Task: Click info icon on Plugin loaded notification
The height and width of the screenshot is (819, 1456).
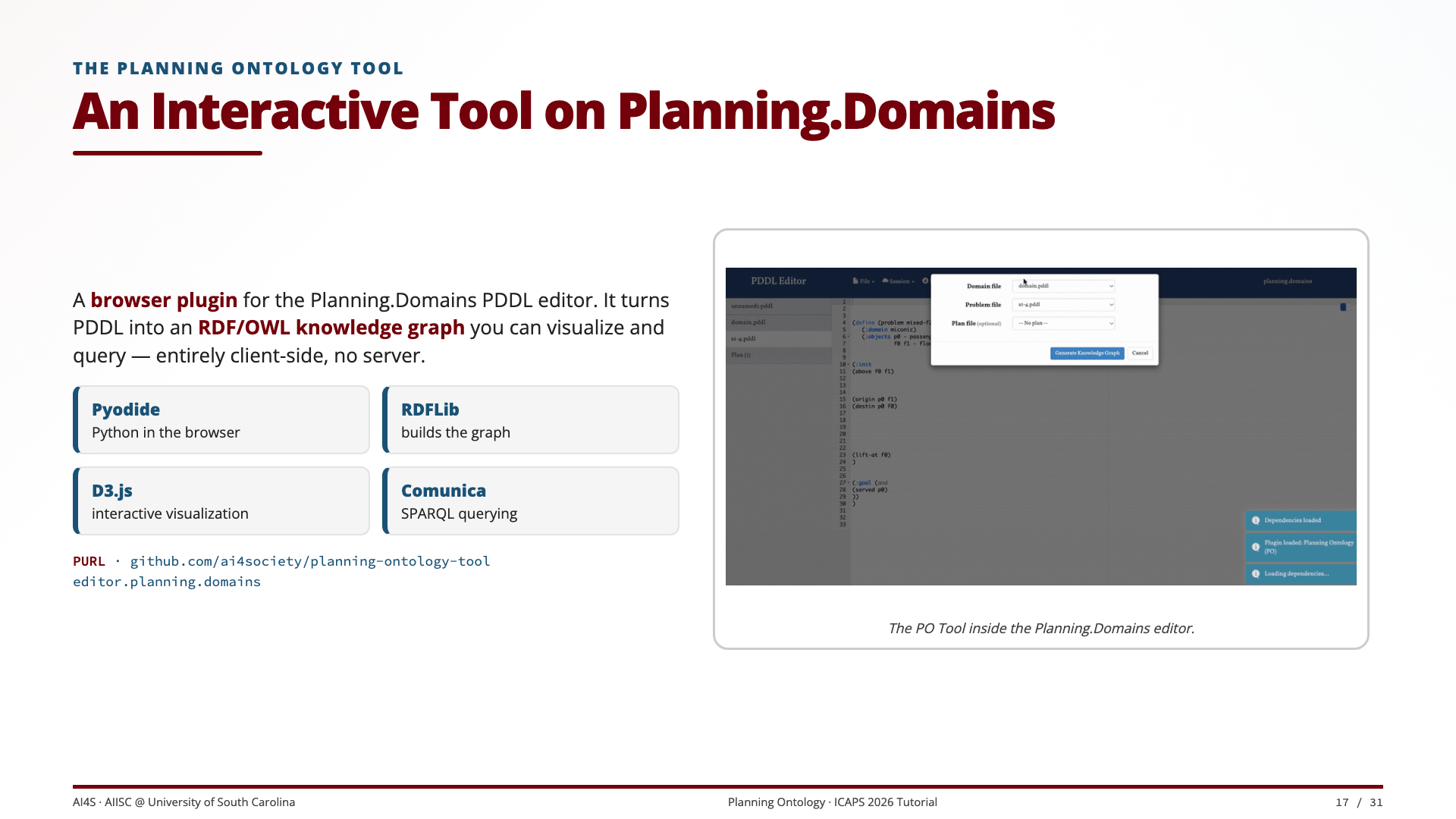Action: 1256,547
